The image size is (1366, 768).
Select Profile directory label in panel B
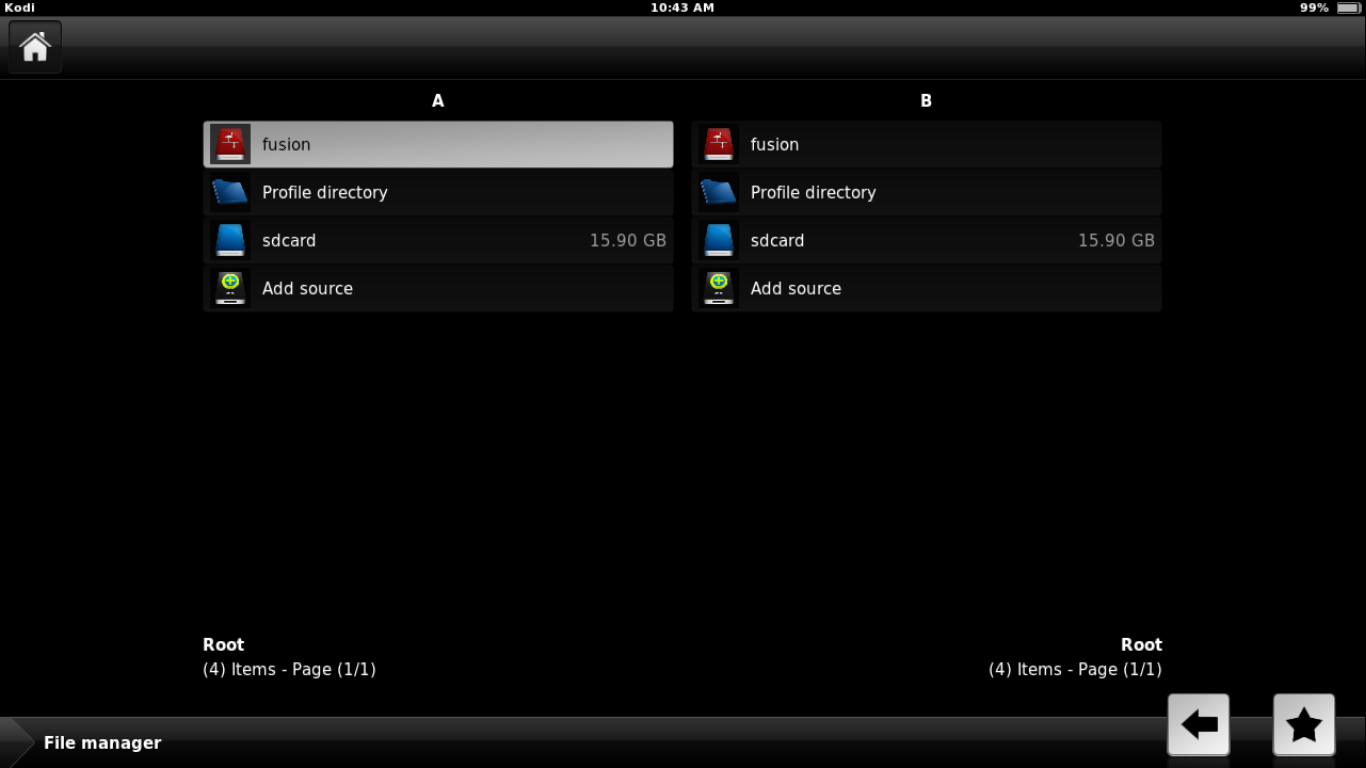tap(813, 192)
